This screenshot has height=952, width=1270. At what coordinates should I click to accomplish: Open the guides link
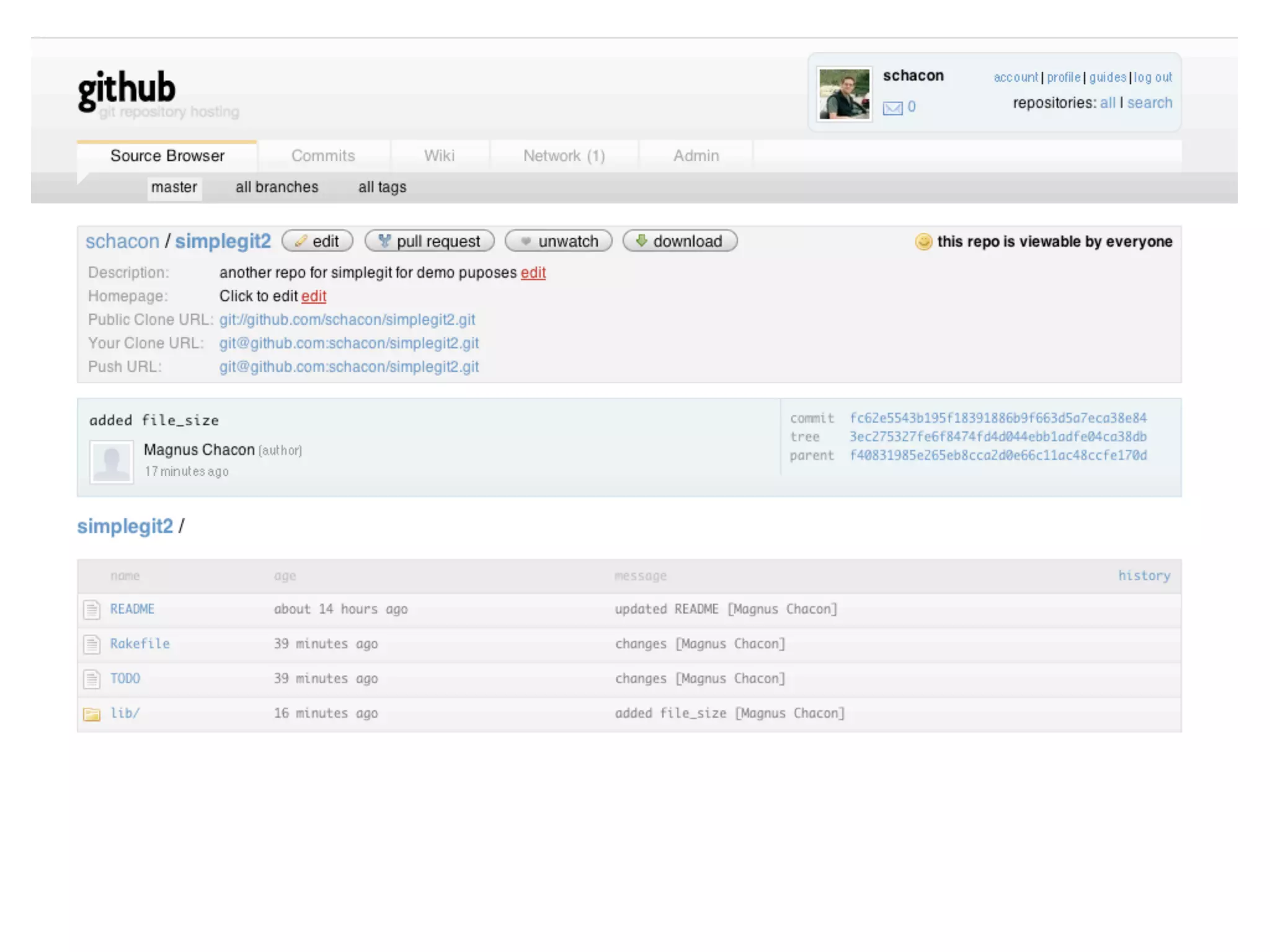coord(1108,77)
